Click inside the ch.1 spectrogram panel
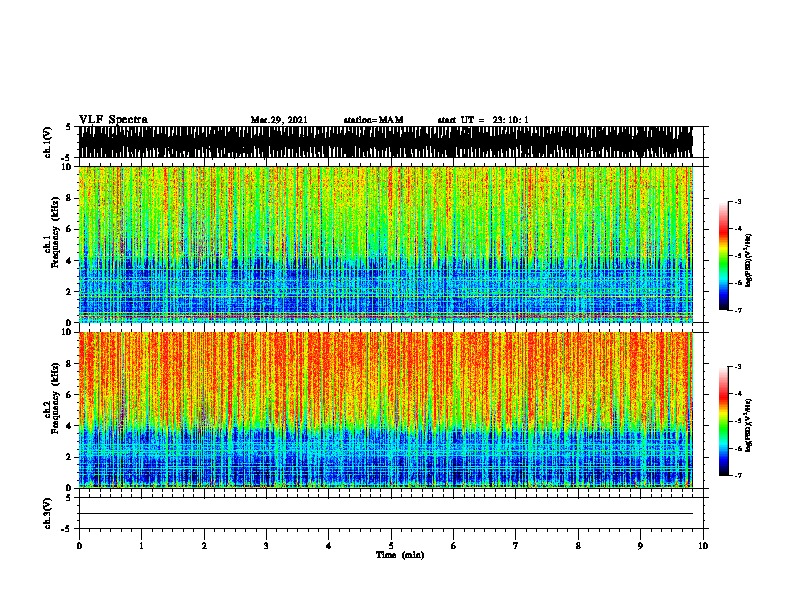 pyautogui.click(x=386, y=244)
